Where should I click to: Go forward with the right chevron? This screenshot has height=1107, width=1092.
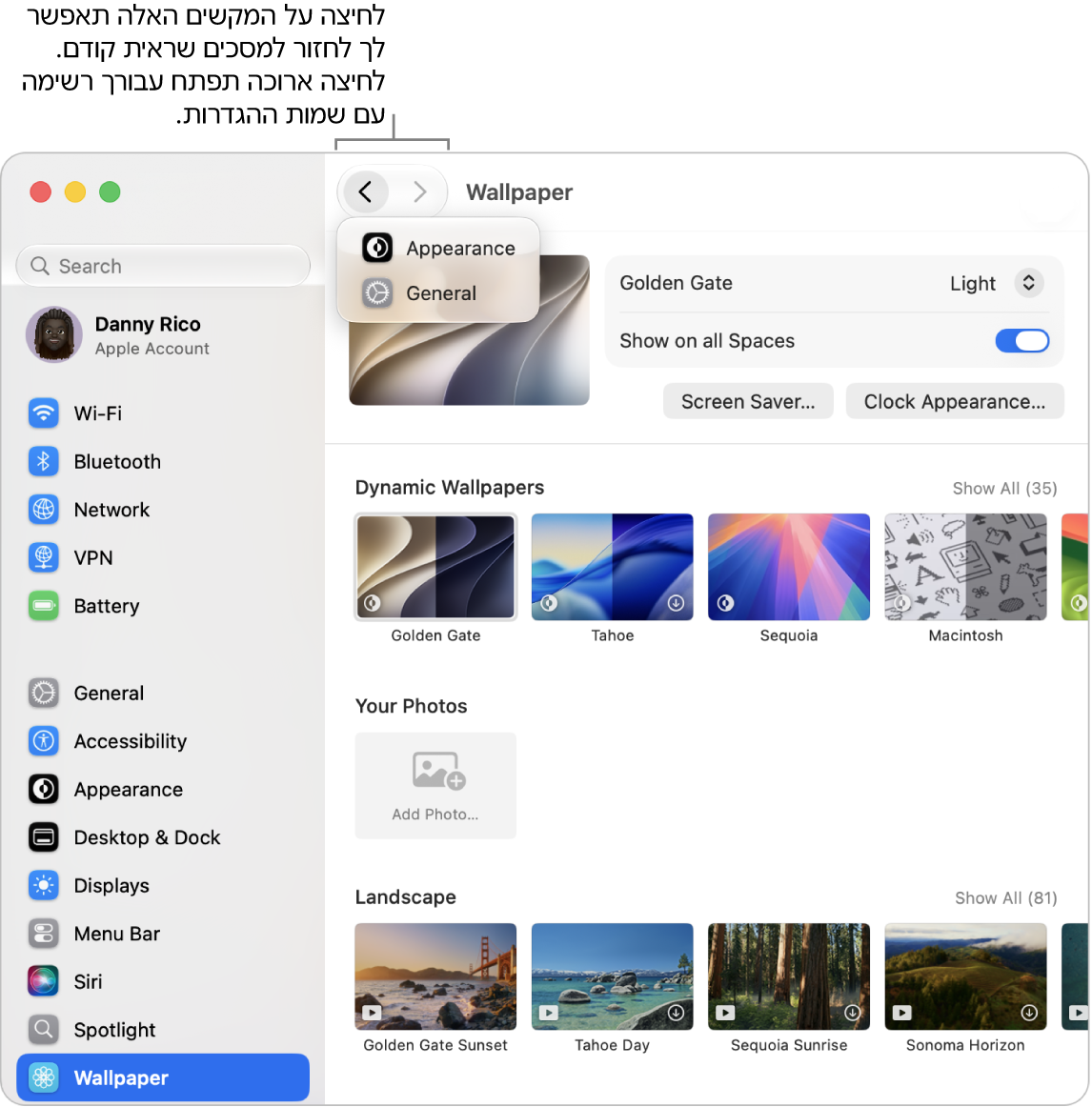pyautogui.click(x=419, y=191)
